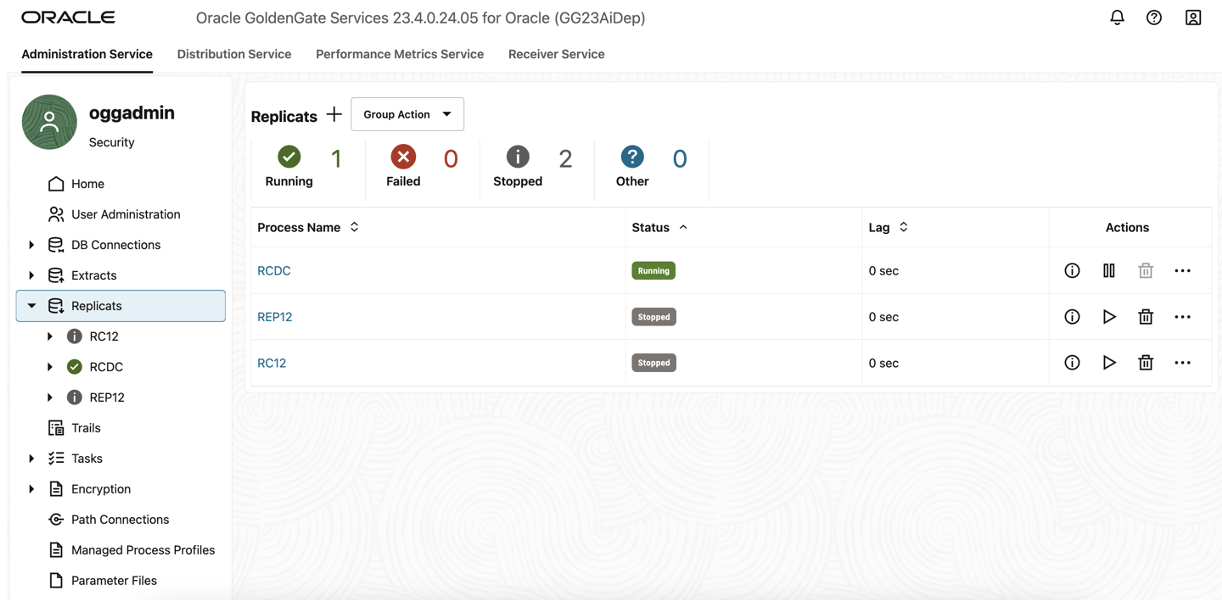Image resolution: width=1222 pixels, height=600 pixels.
Task: Open more actions menu for RCDC
Action: 1183,271
